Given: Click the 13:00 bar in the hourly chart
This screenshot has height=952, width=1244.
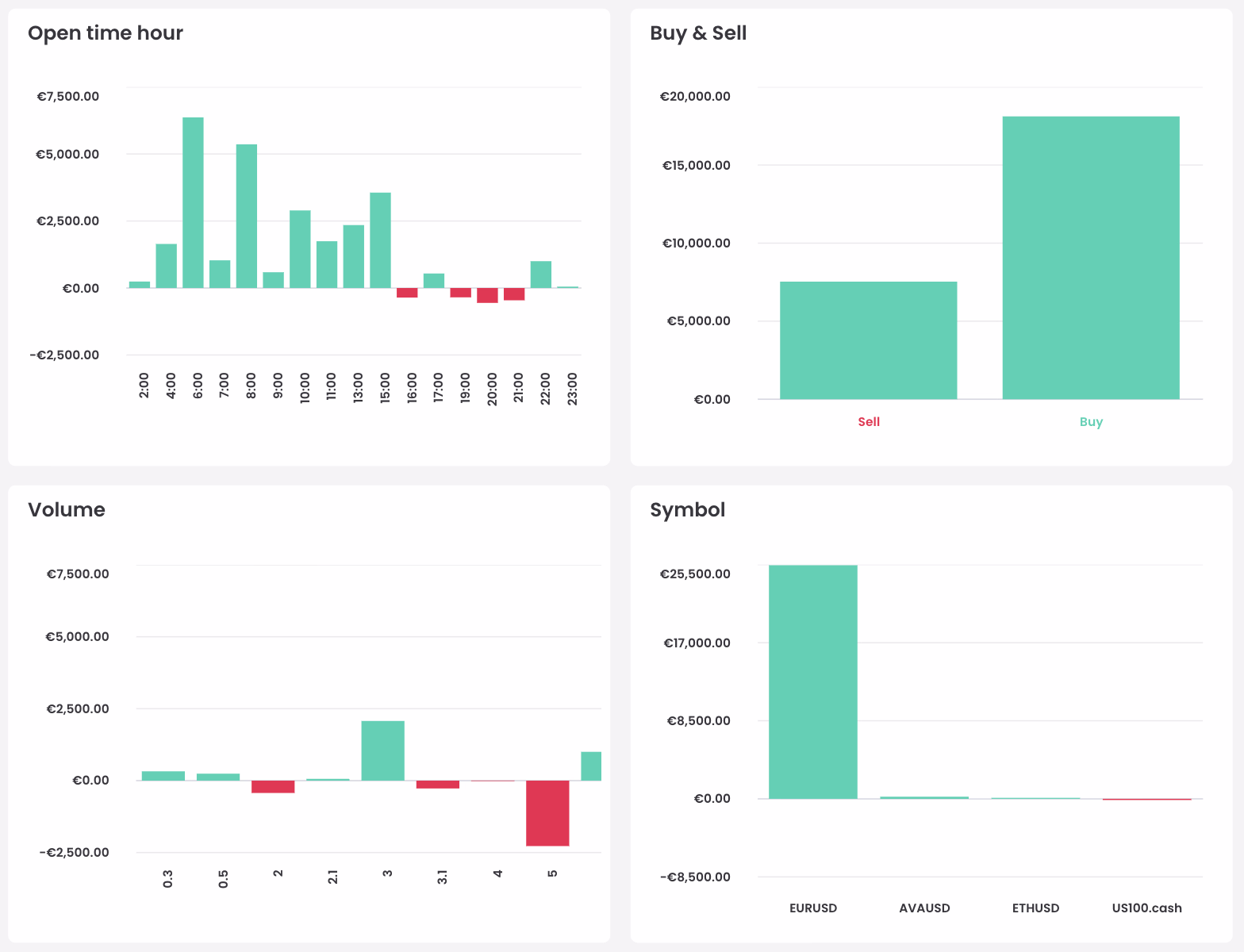Looking at the screenshot, I should point(354,256).
